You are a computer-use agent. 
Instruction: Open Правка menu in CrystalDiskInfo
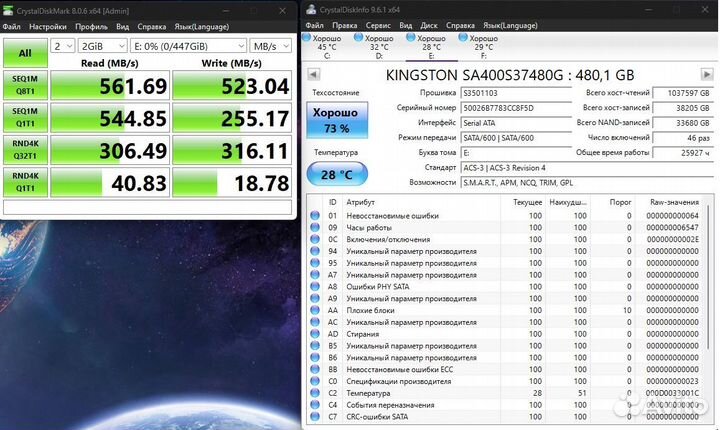pyautogui.click(x=344, y=25)
